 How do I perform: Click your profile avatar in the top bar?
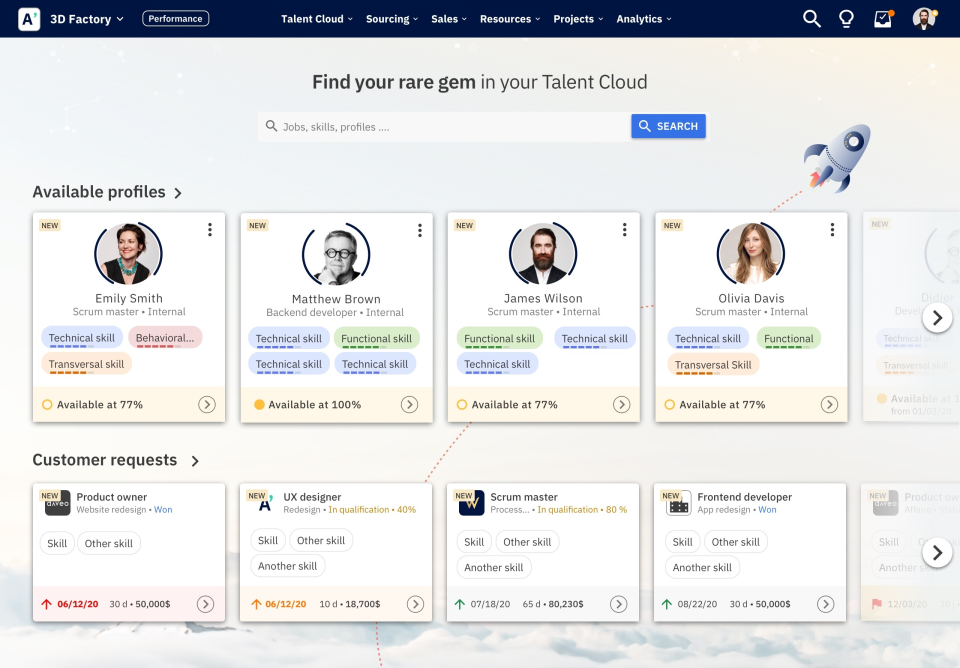tap(923, 18)
